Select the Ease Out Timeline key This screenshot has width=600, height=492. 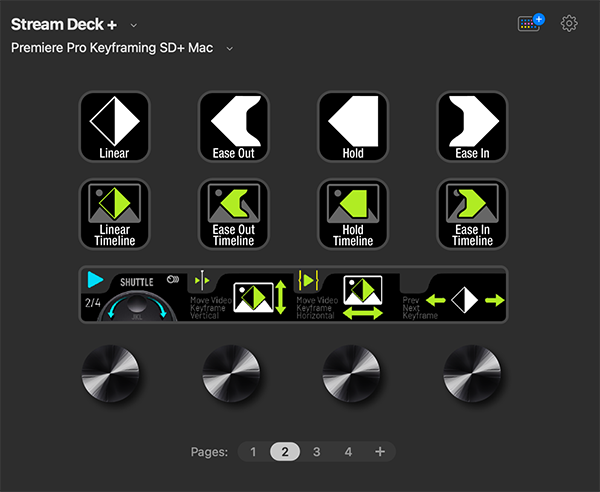coord(234,214)
